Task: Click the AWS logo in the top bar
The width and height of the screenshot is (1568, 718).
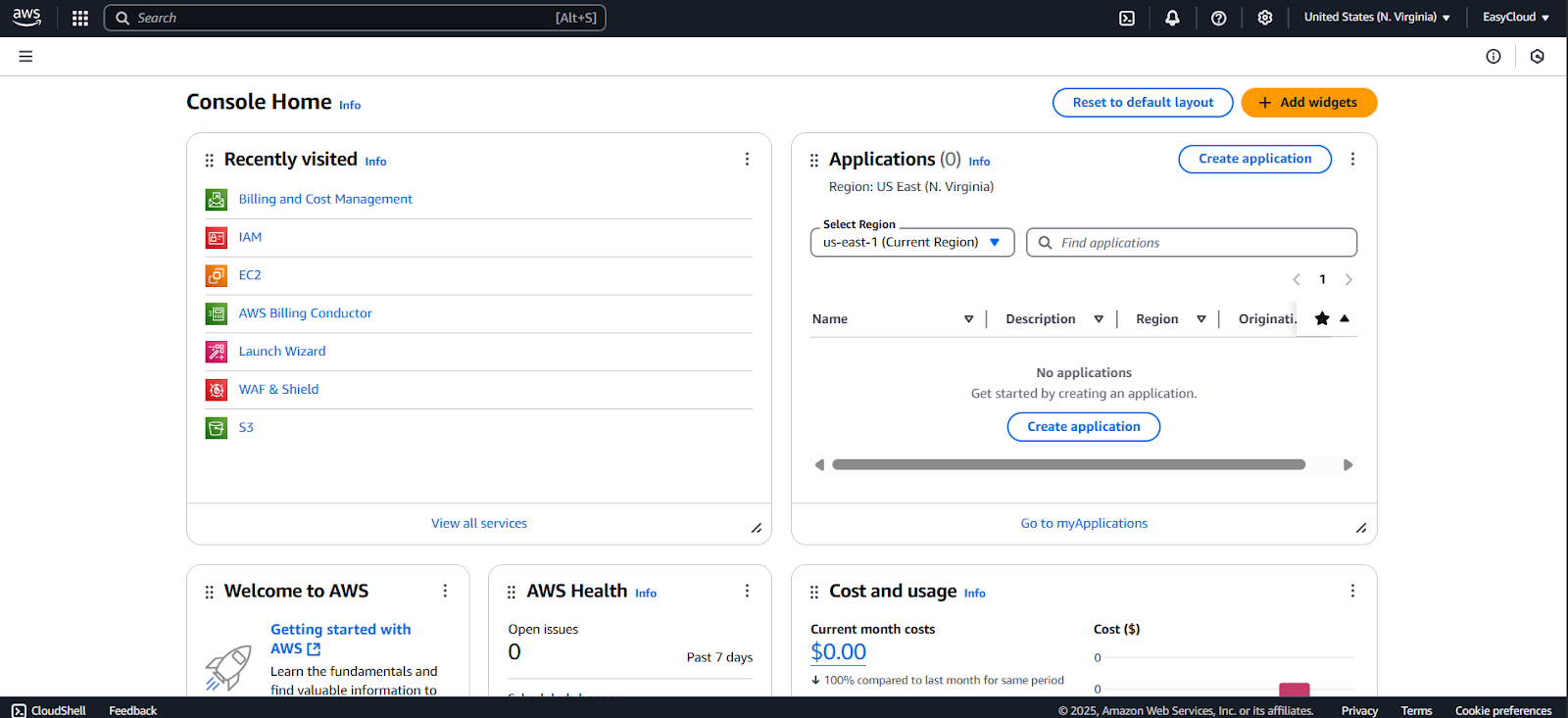Action: point(26,17)
